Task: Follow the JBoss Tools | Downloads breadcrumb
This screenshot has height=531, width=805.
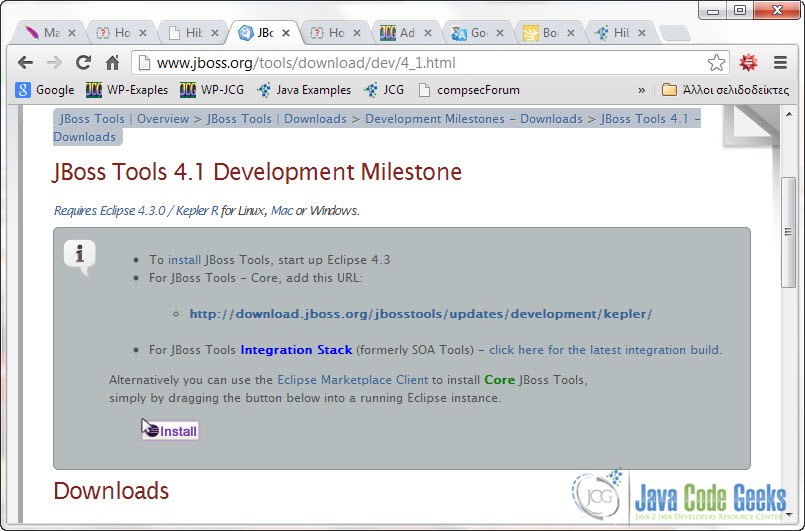Action: click(277, 119)
